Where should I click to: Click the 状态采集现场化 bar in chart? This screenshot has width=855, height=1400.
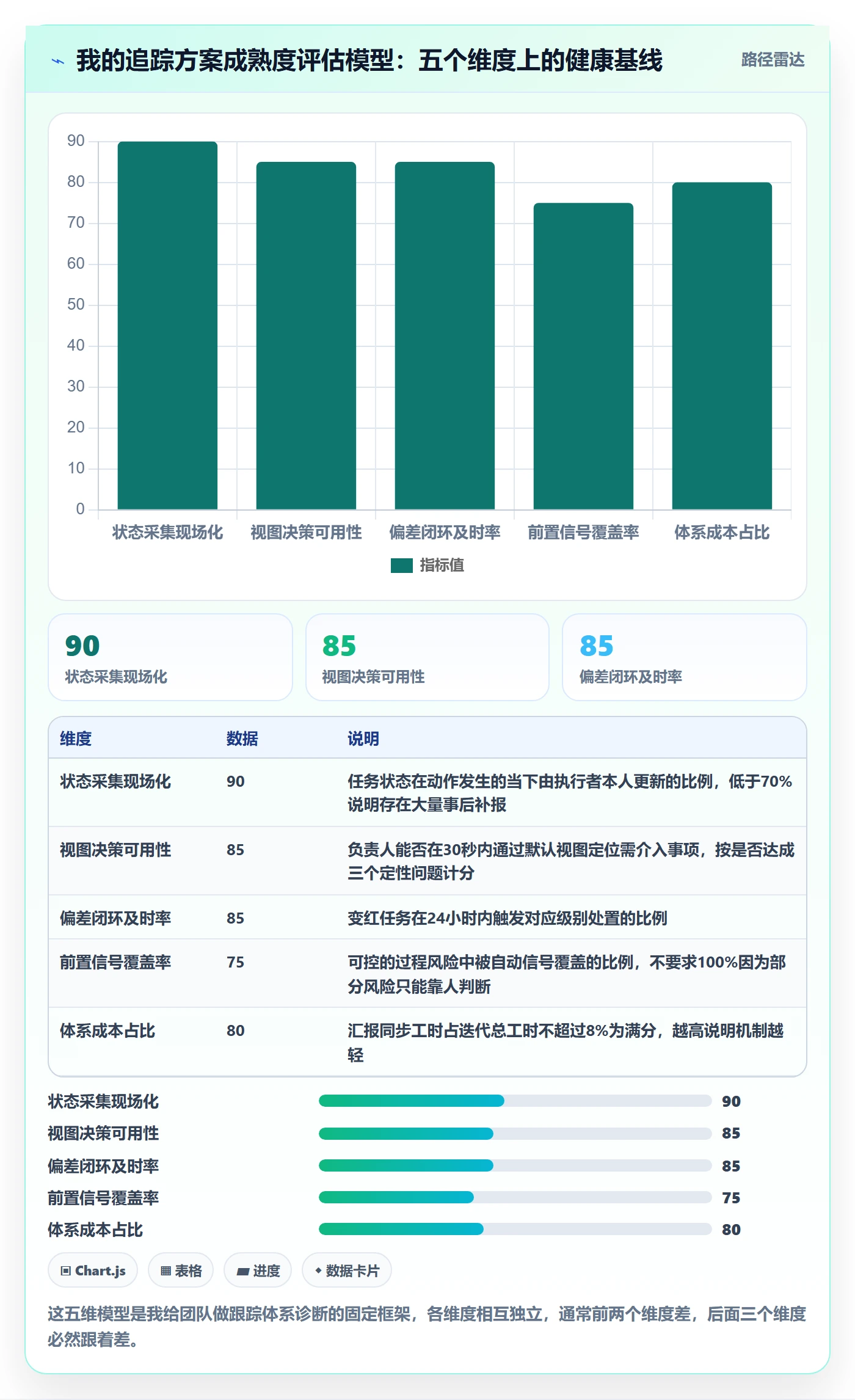[167, 325]
